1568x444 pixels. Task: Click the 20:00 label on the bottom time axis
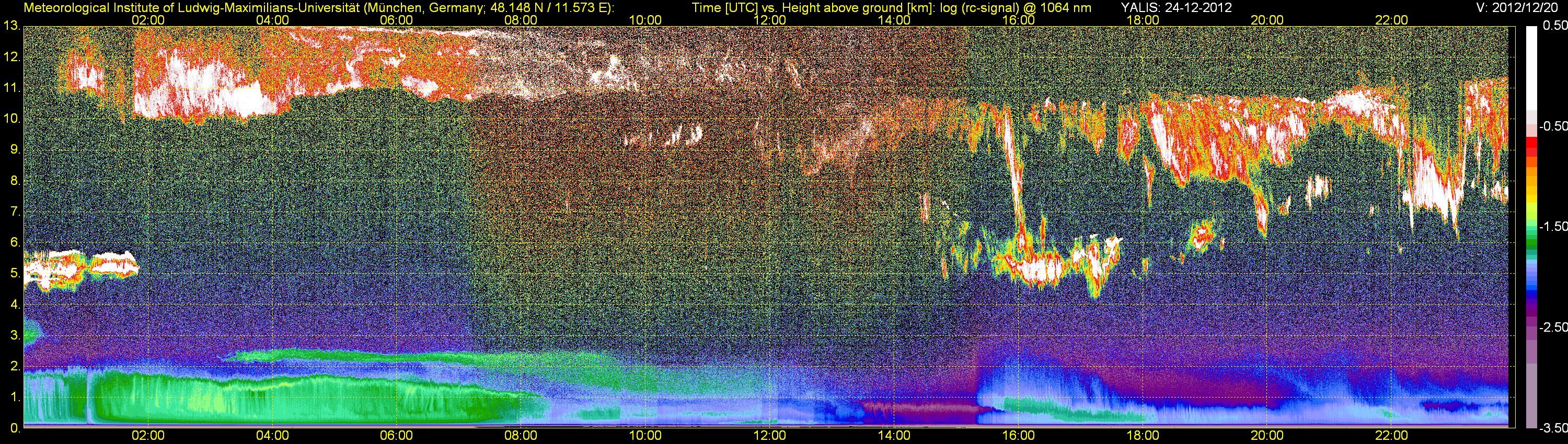click(x=1267, y=436)
